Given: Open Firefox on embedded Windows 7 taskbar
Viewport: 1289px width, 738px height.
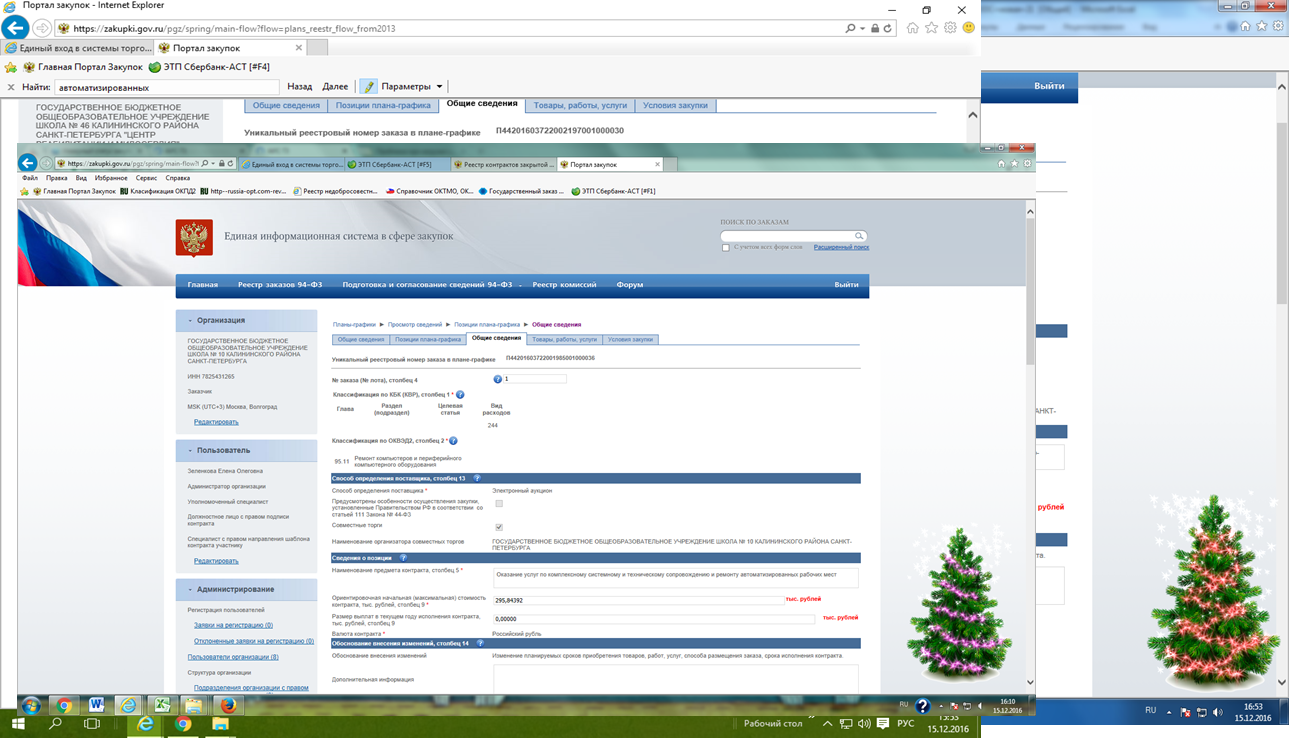Looking at the screenshot, I should [228, 705].
